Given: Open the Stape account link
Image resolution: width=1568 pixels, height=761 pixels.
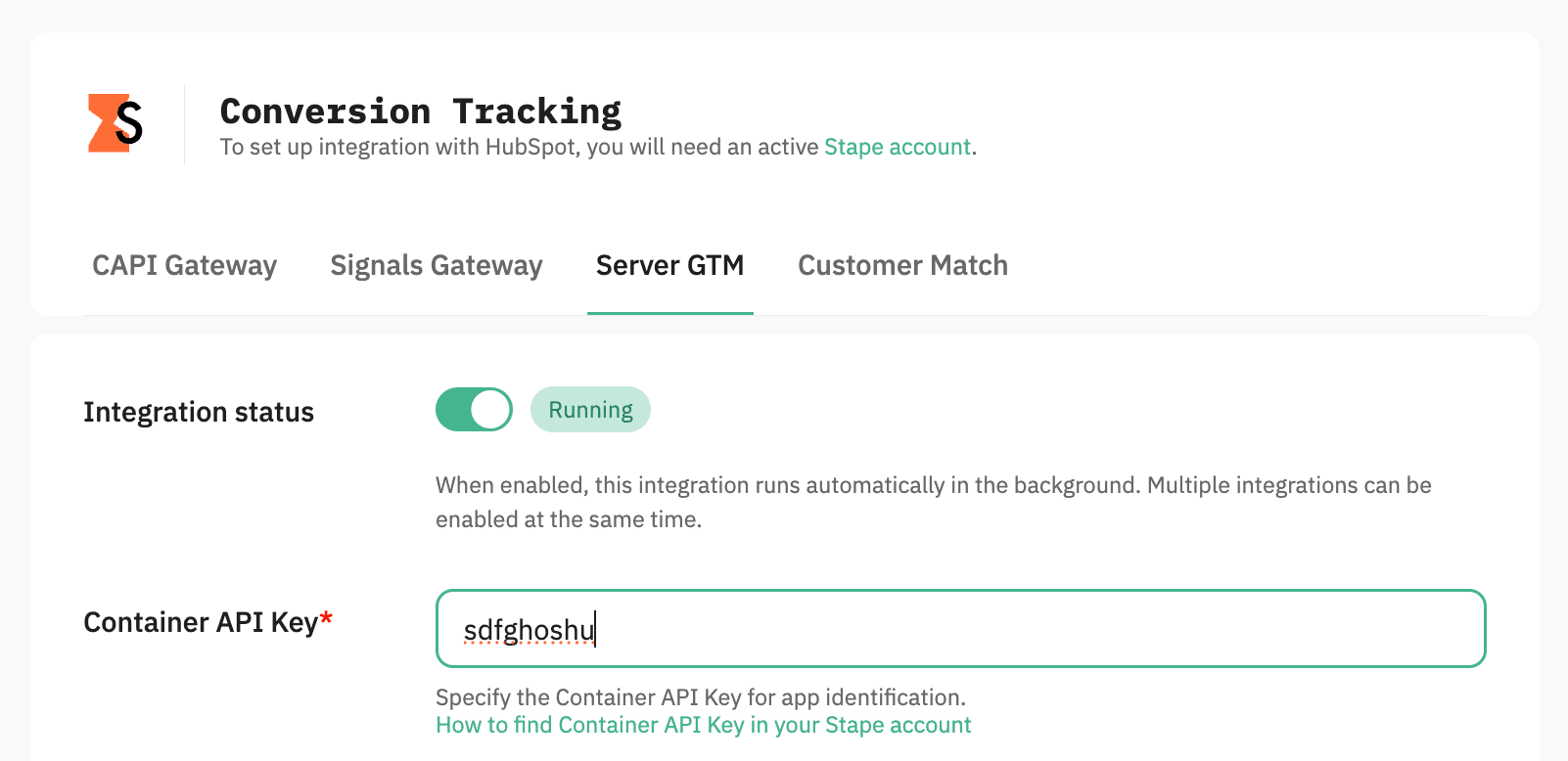Looking at the screenshot, I should (x=897, y=147).
